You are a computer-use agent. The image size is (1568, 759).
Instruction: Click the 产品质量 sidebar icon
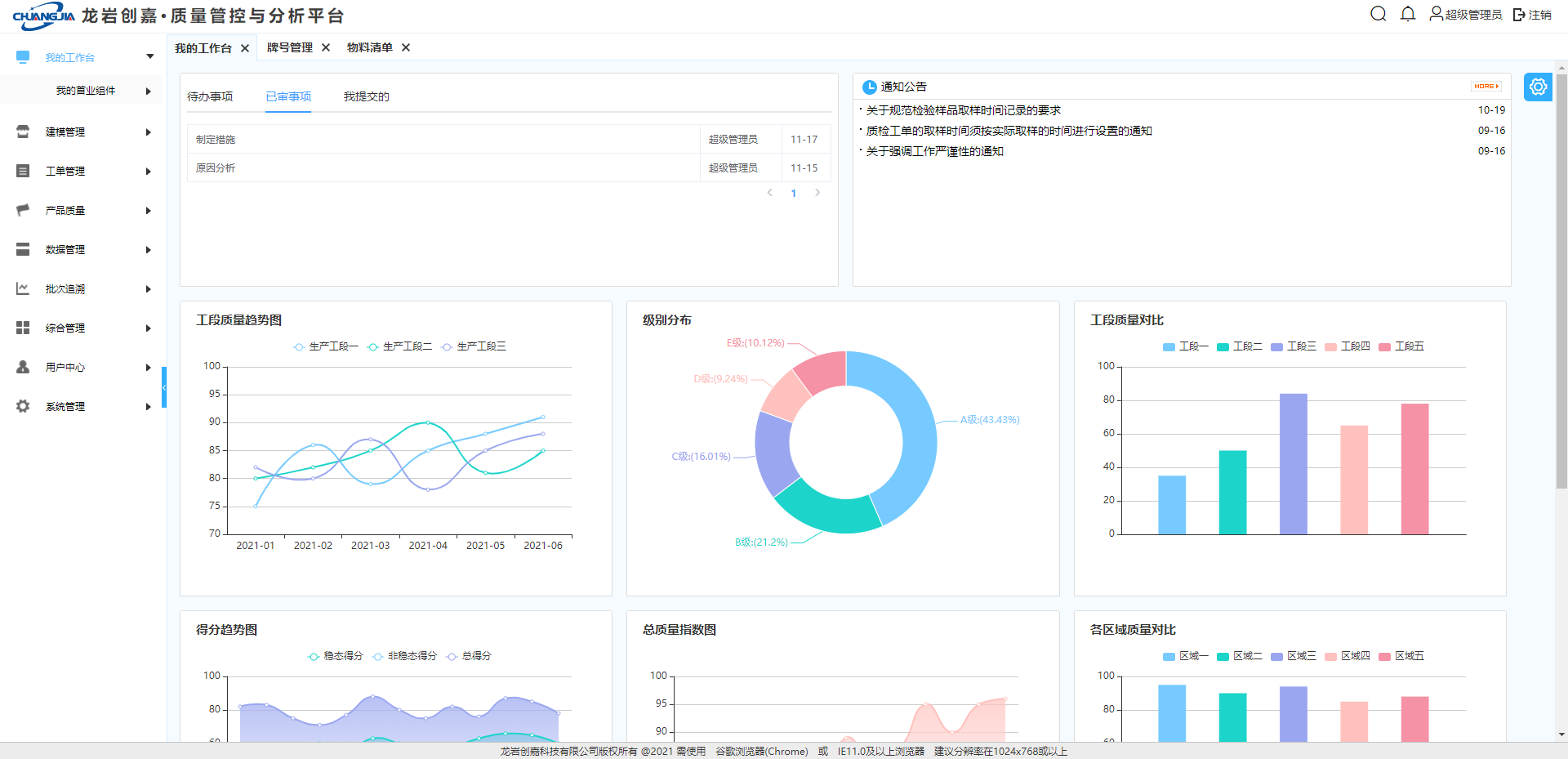(23, 210)
